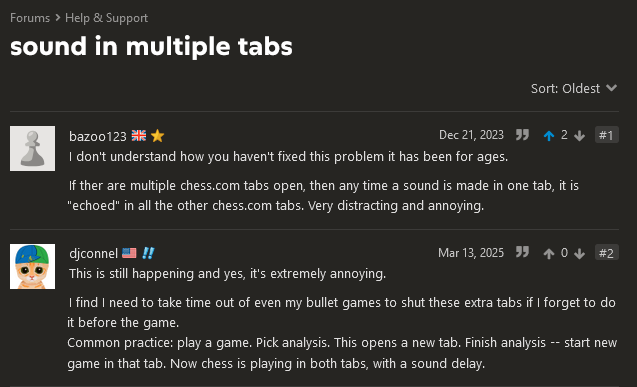Click the blue exclamation badge next to djconnel

click(148, 253)
